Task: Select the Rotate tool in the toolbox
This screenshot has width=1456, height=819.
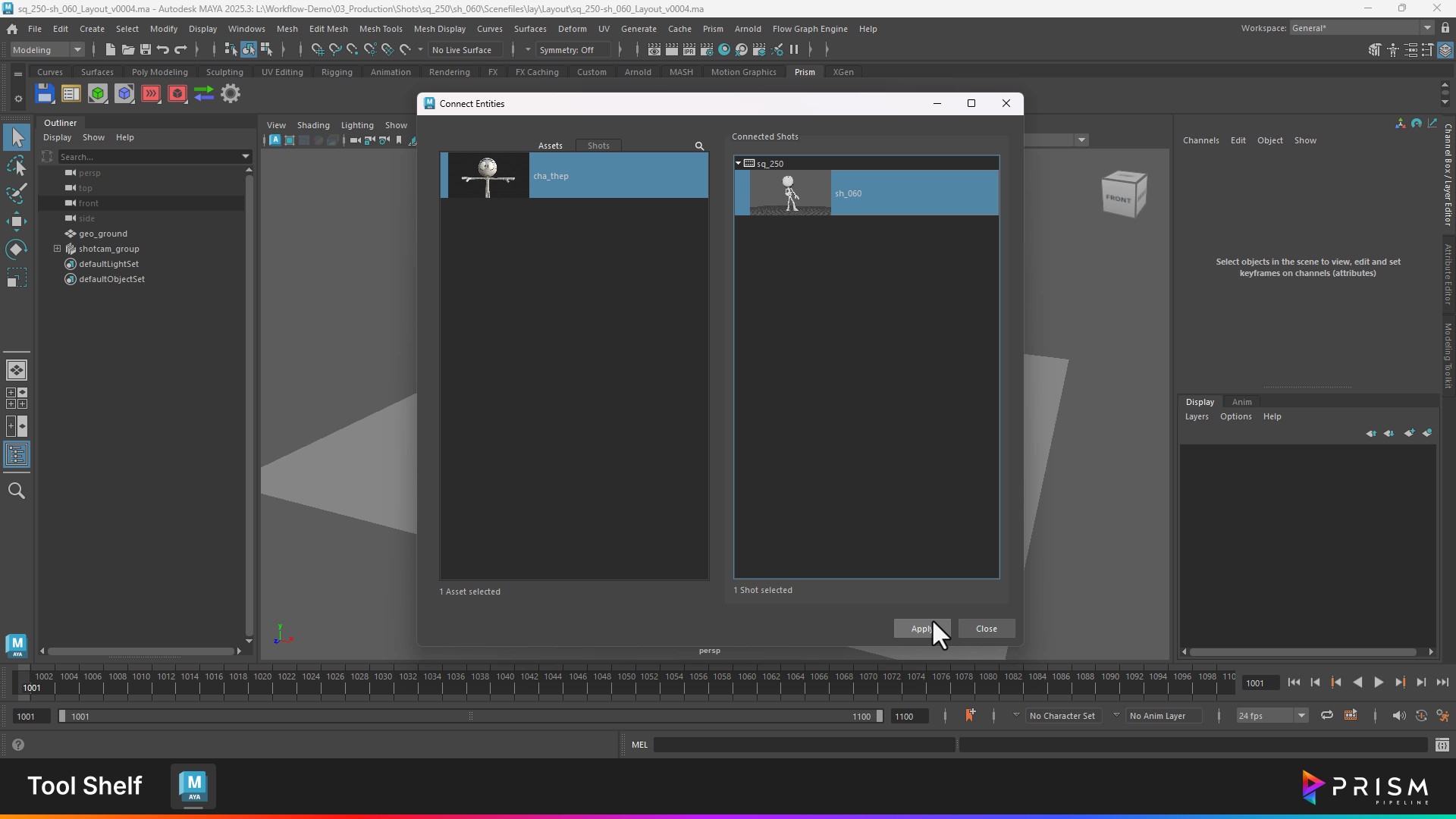Action: click(17, 249)
